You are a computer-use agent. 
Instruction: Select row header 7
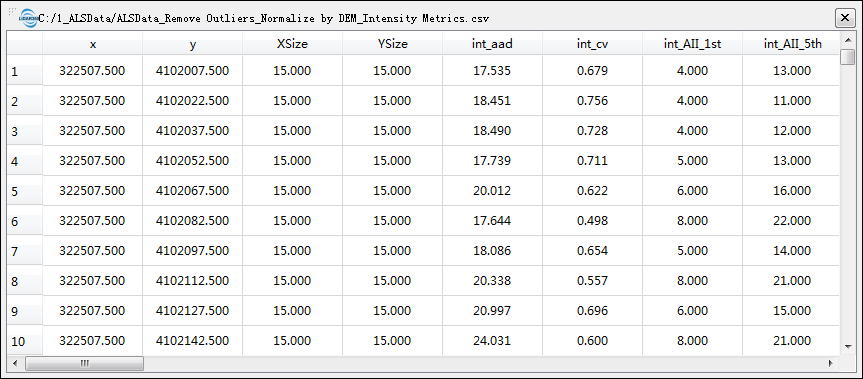pyautogui.click(x=25, y=251)
